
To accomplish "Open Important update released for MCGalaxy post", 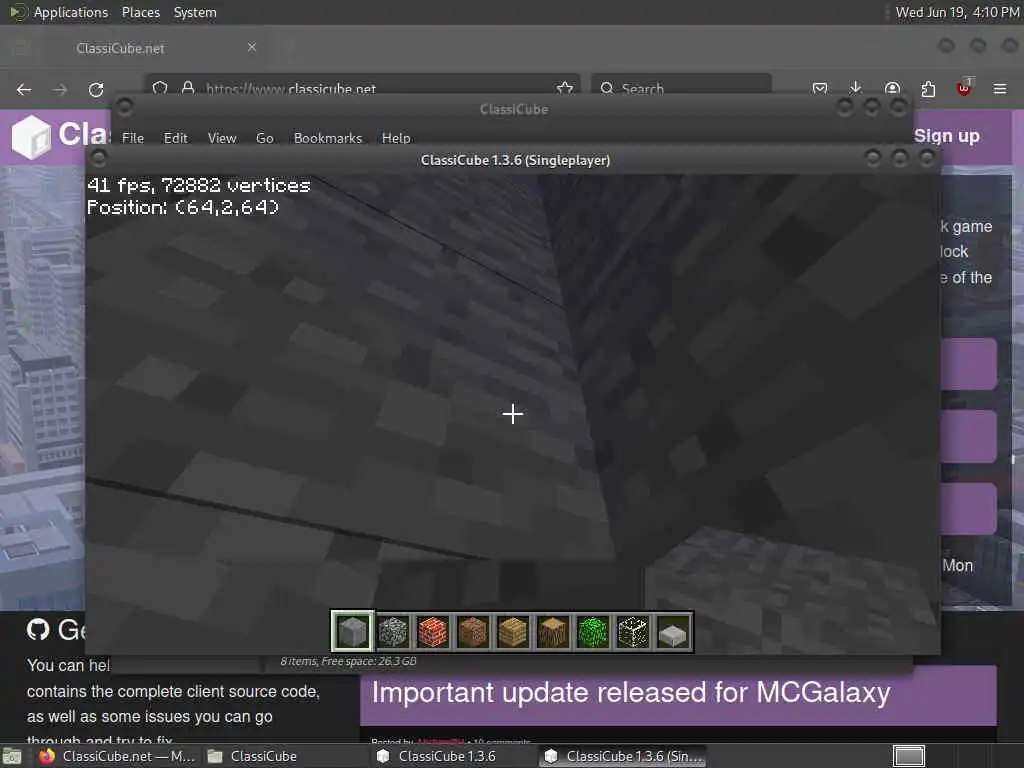I will coord(631,693).
